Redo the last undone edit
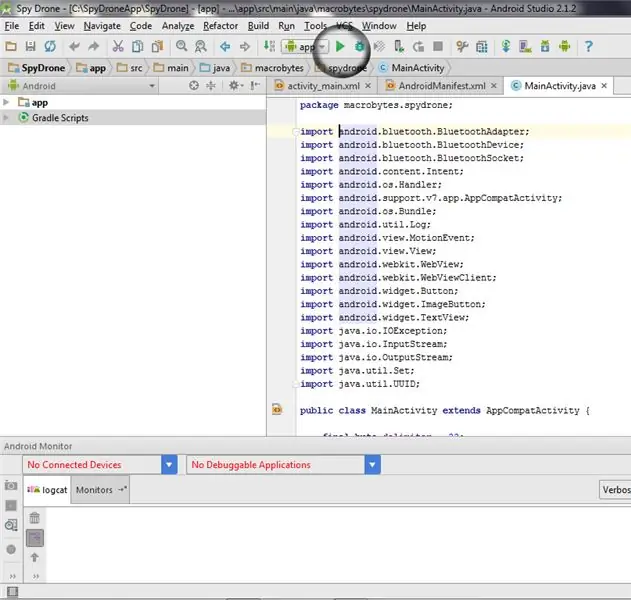Screen dimensions: 631x600 [93, 47]
